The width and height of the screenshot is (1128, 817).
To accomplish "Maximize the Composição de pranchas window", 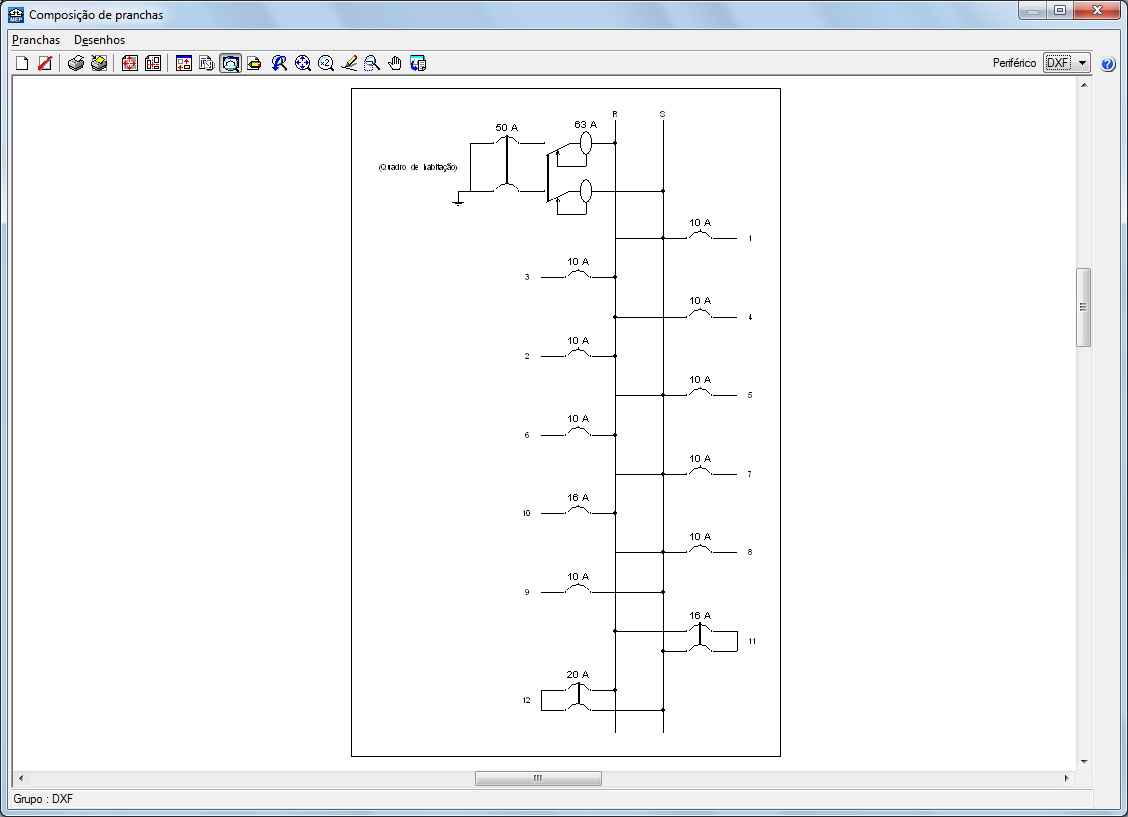I will click(x=1060, y=10).
